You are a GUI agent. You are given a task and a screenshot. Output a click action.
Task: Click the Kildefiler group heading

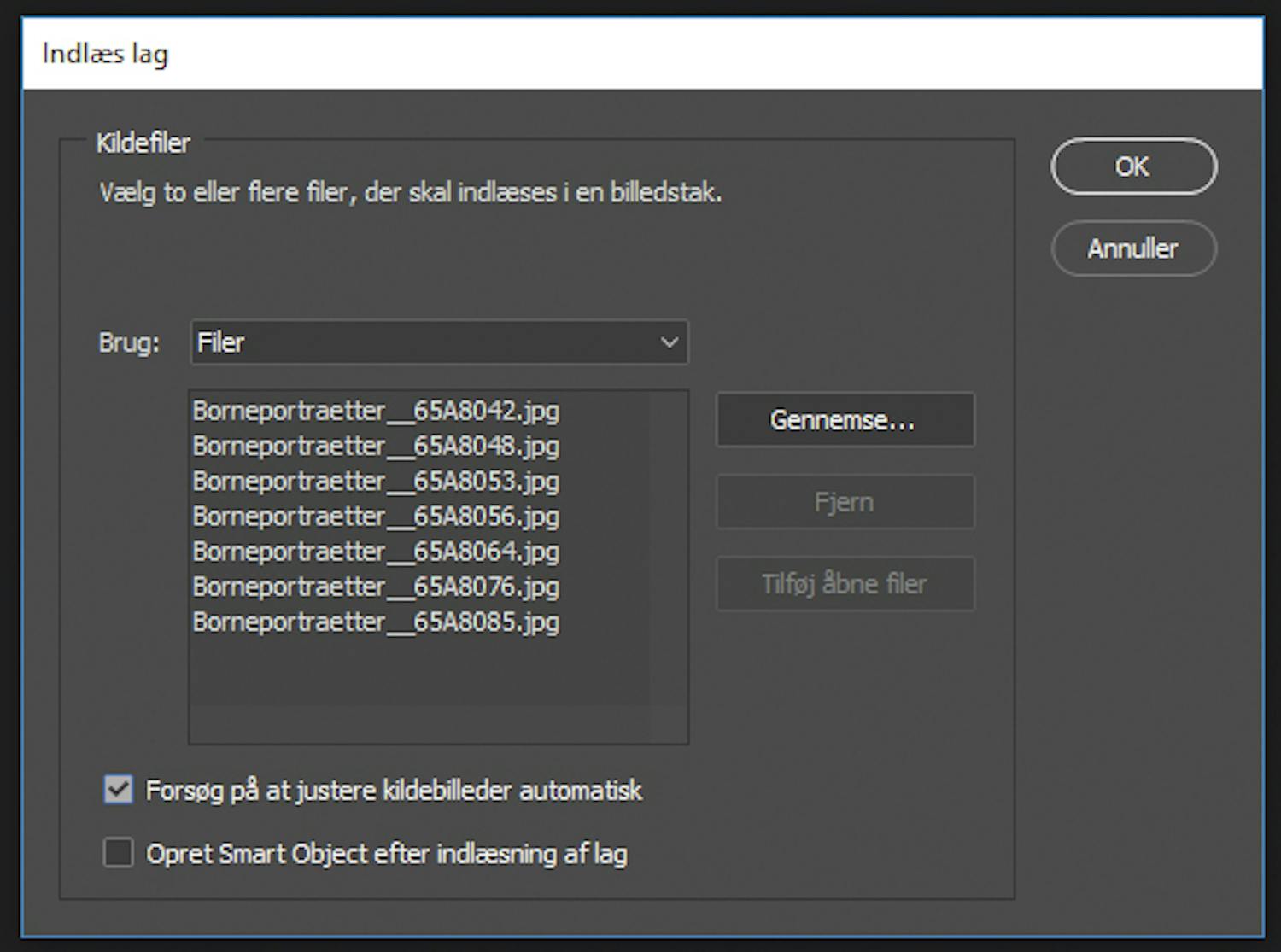(x=143, y=143)
